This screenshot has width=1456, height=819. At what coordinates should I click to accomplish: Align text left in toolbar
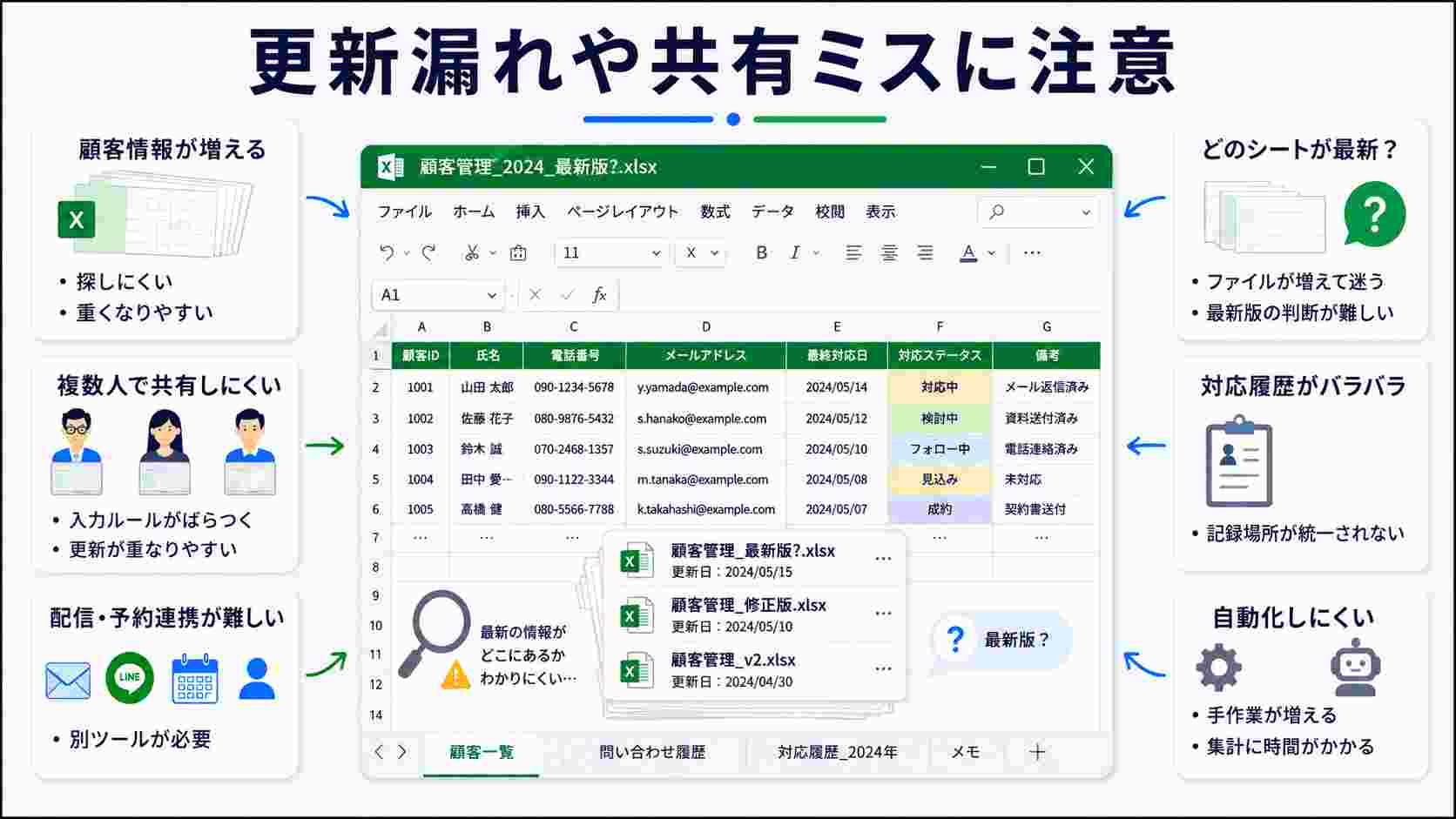[x=853, y=252]
